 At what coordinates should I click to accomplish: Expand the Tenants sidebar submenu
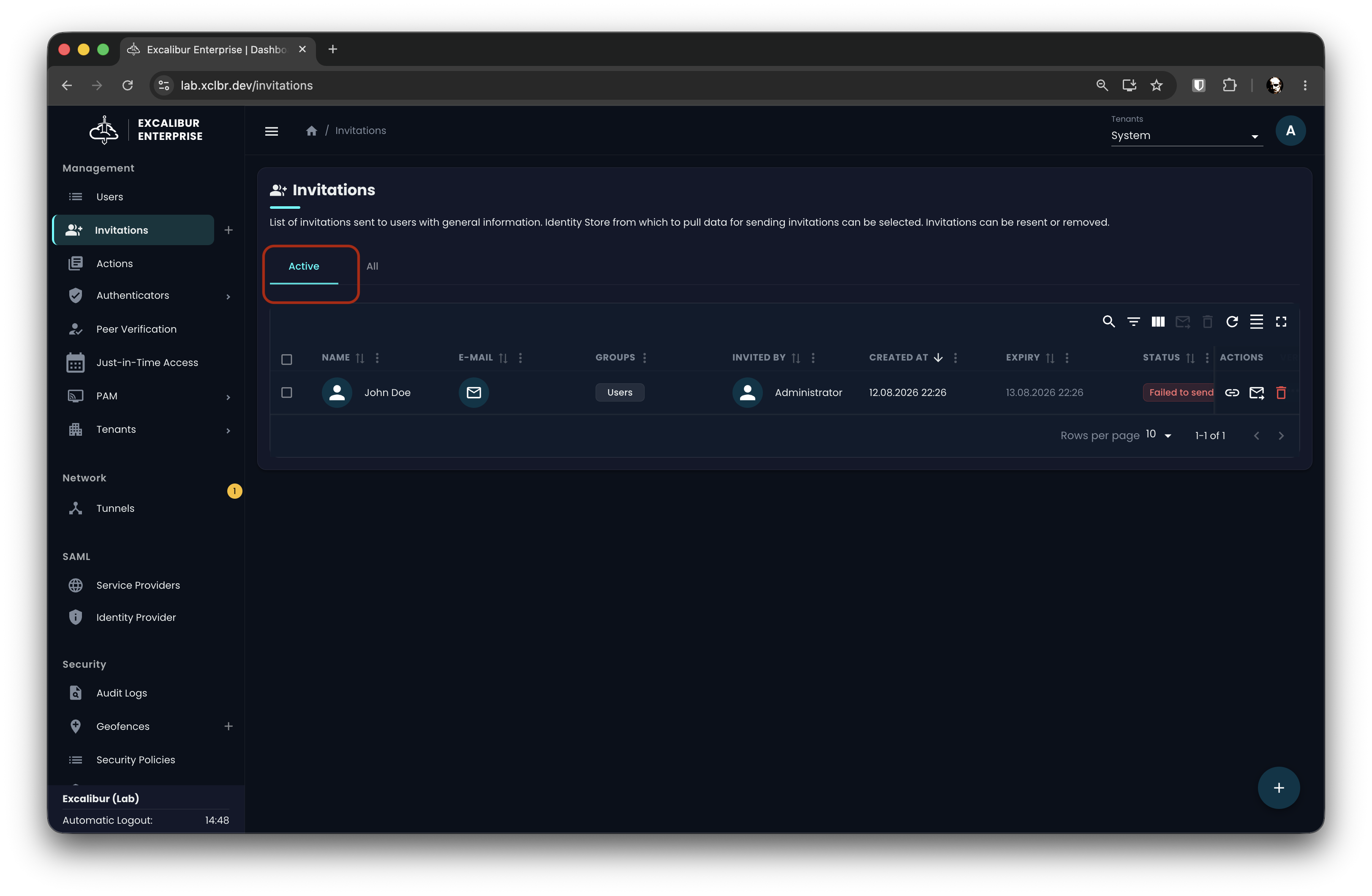(x=228, y=430)
